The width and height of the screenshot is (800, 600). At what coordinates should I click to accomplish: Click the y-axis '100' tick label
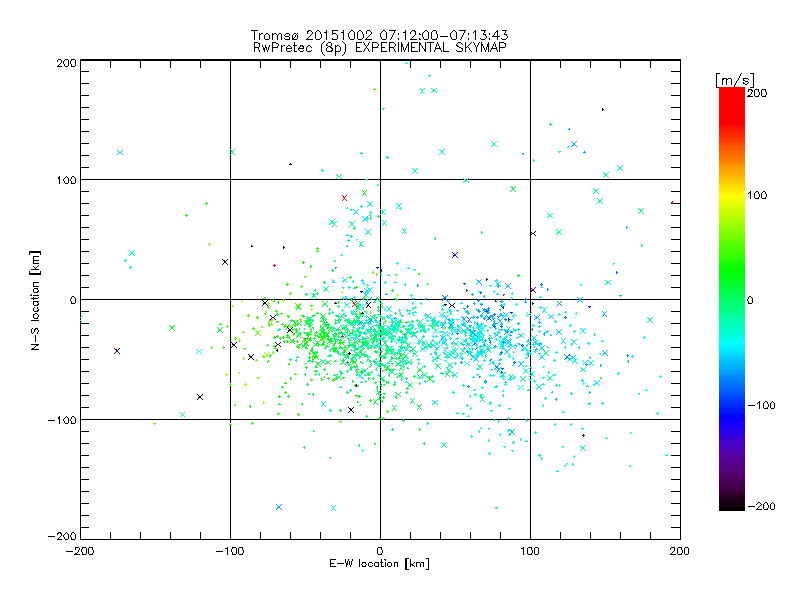point(66,180)
